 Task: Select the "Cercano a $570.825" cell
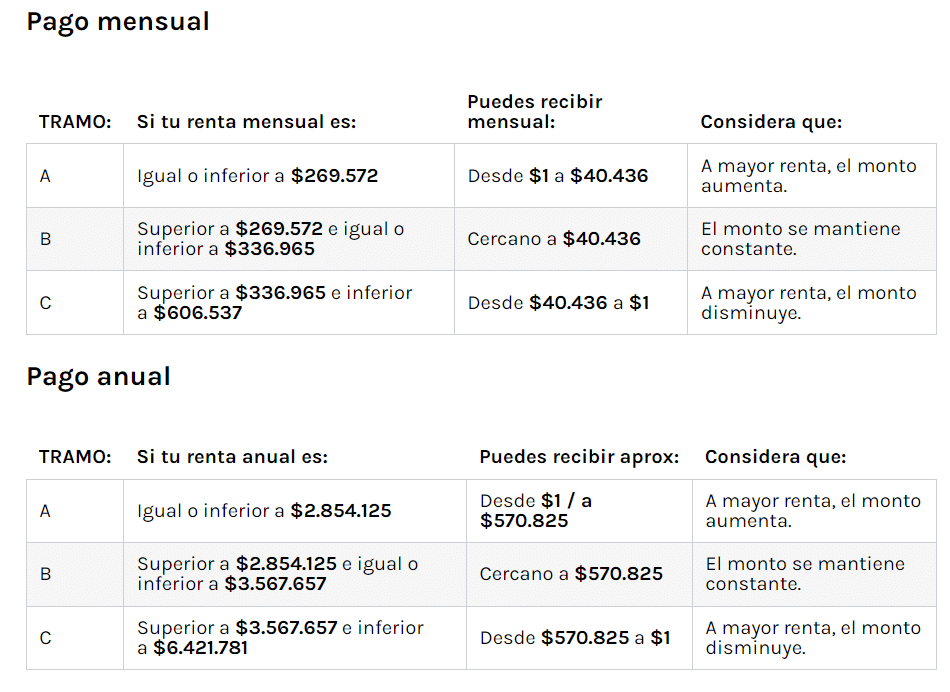(571, 574)
